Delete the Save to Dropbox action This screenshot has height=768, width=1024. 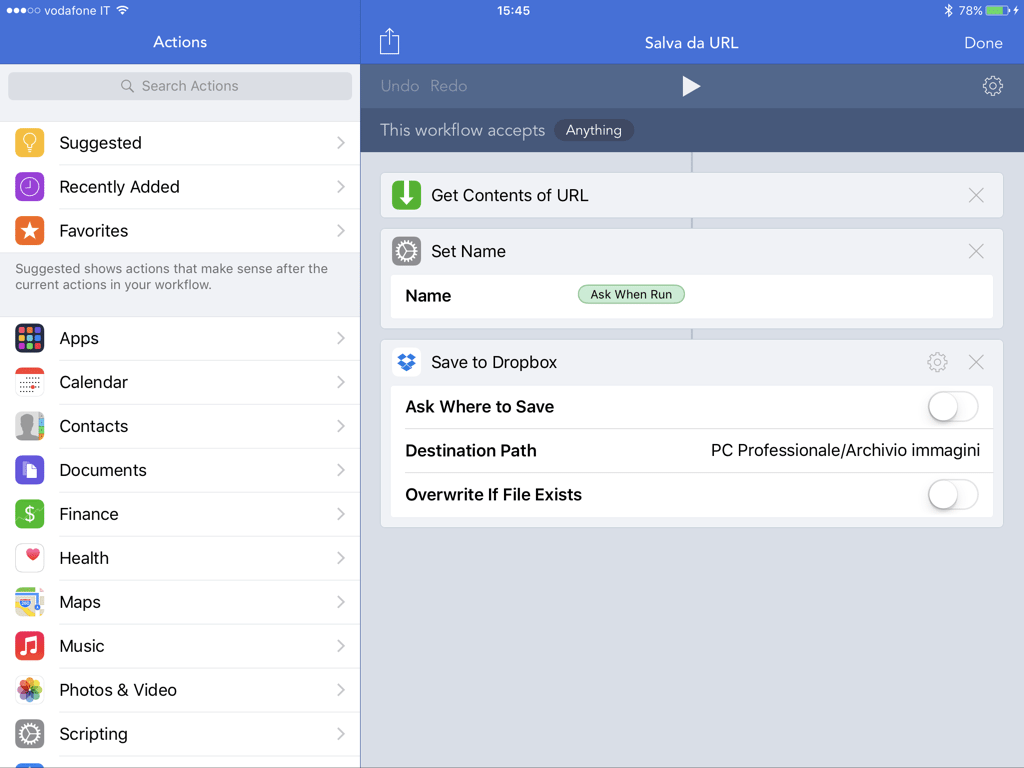[x=976, y=362]
